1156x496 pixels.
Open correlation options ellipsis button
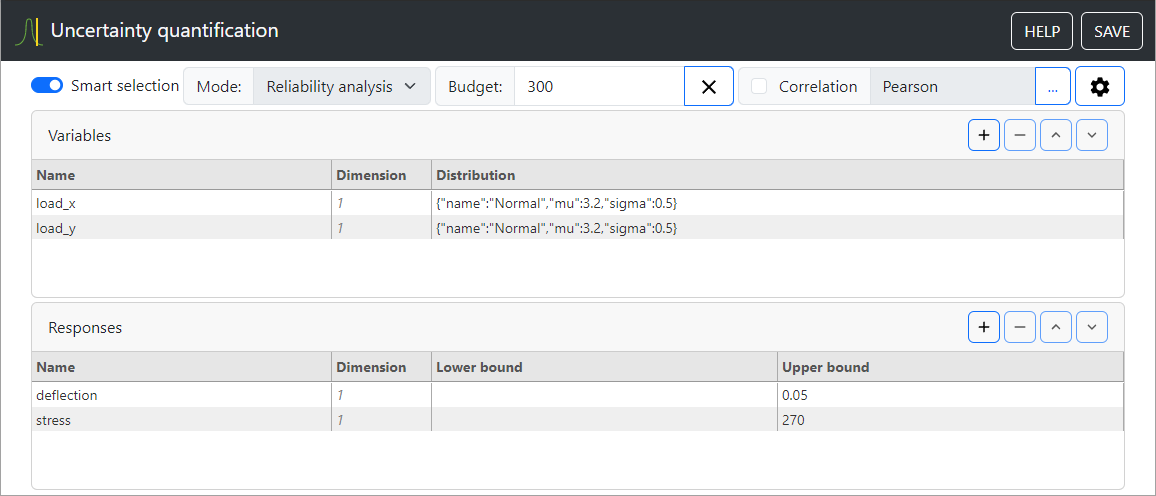click(x=1052, y=87)
